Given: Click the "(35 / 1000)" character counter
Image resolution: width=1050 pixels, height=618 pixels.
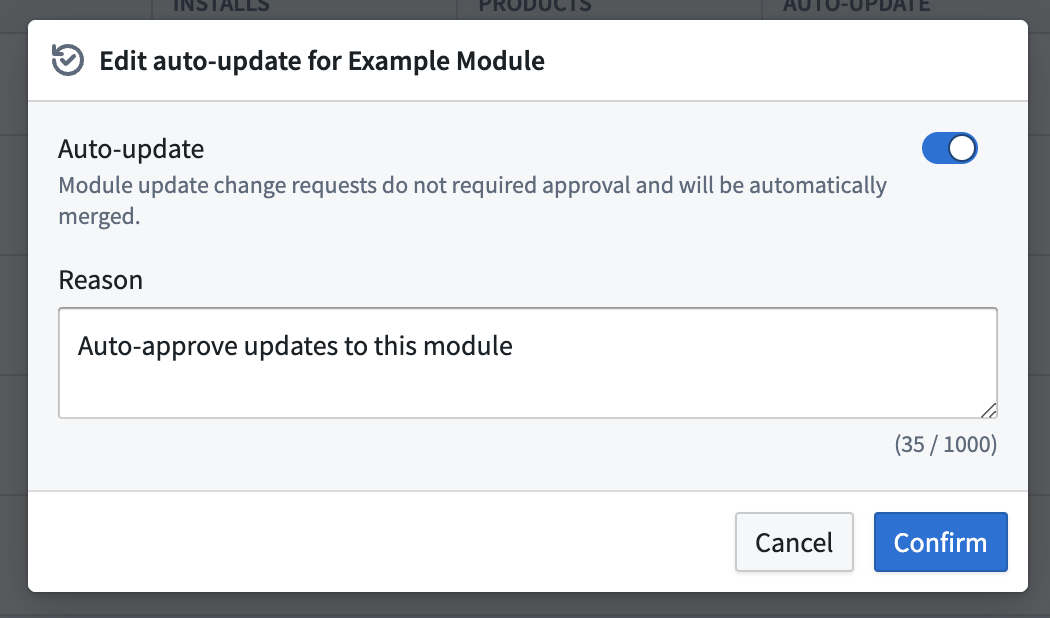Looking at the screenshot, I should coord(945,444).
